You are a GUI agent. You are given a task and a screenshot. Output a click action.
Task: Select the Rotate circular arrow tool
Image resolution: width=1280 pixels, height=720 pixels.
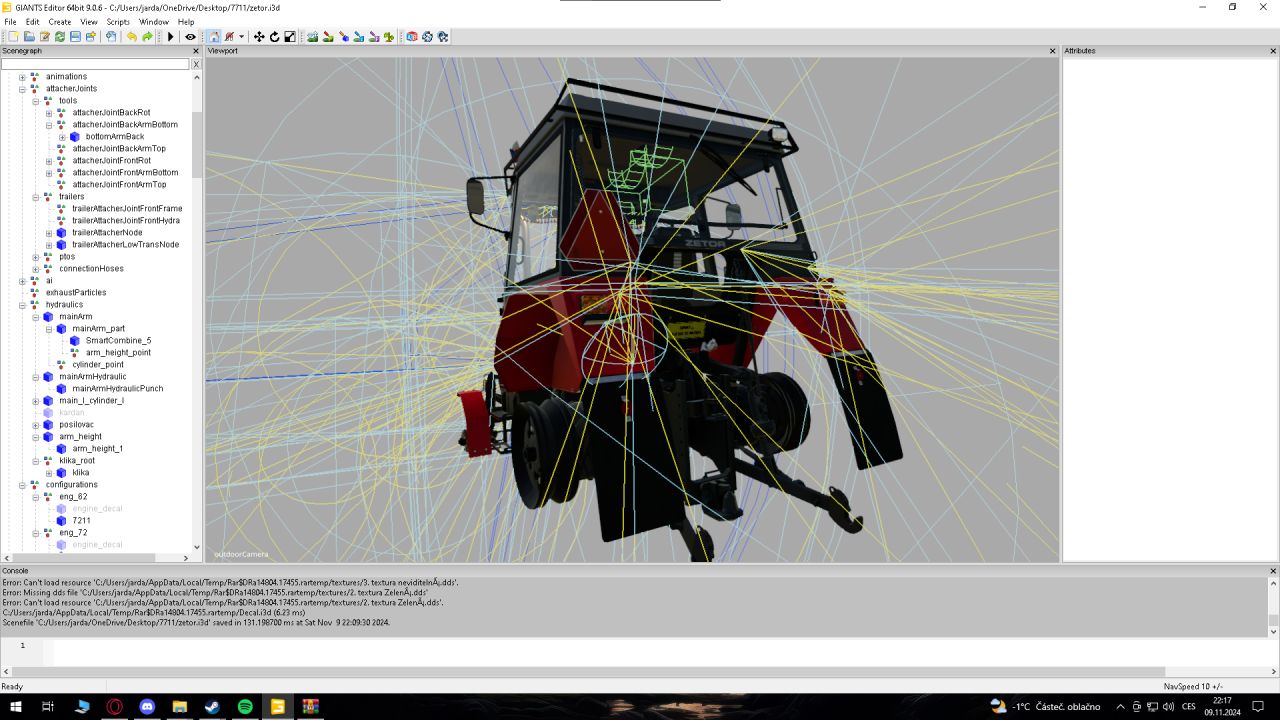[274, 37]
